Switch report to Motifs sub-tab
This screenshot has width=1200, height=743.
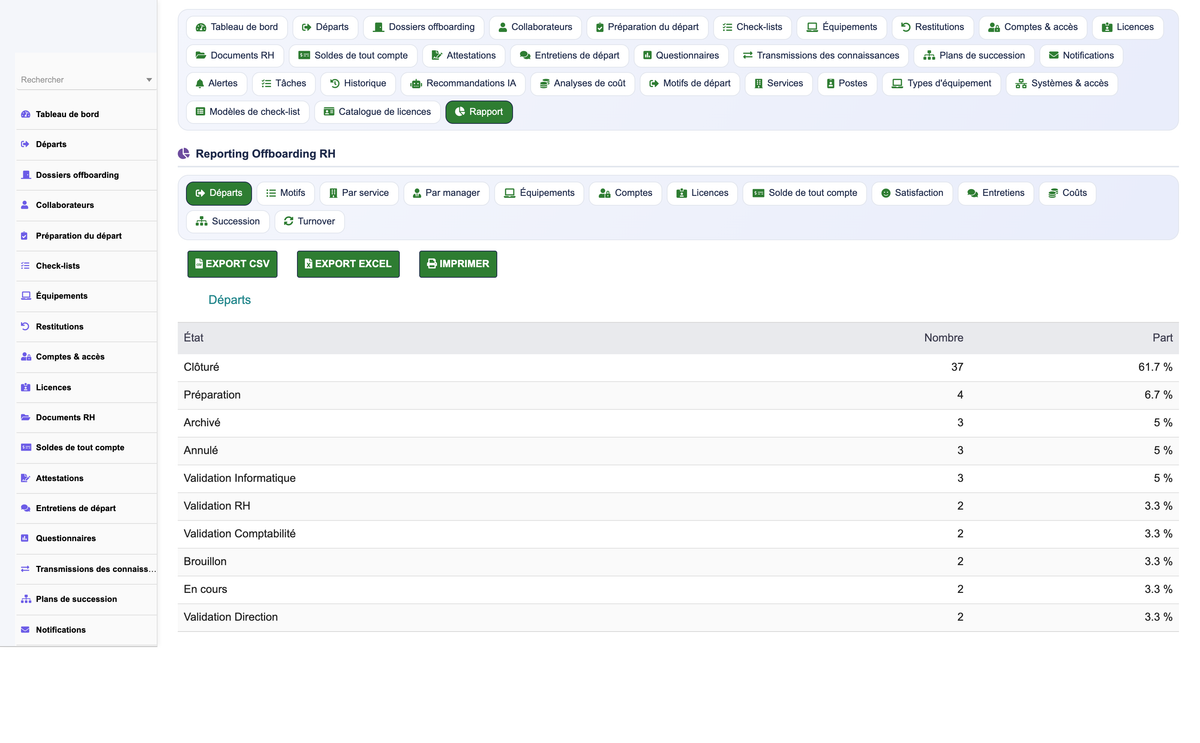coord(286,193)
